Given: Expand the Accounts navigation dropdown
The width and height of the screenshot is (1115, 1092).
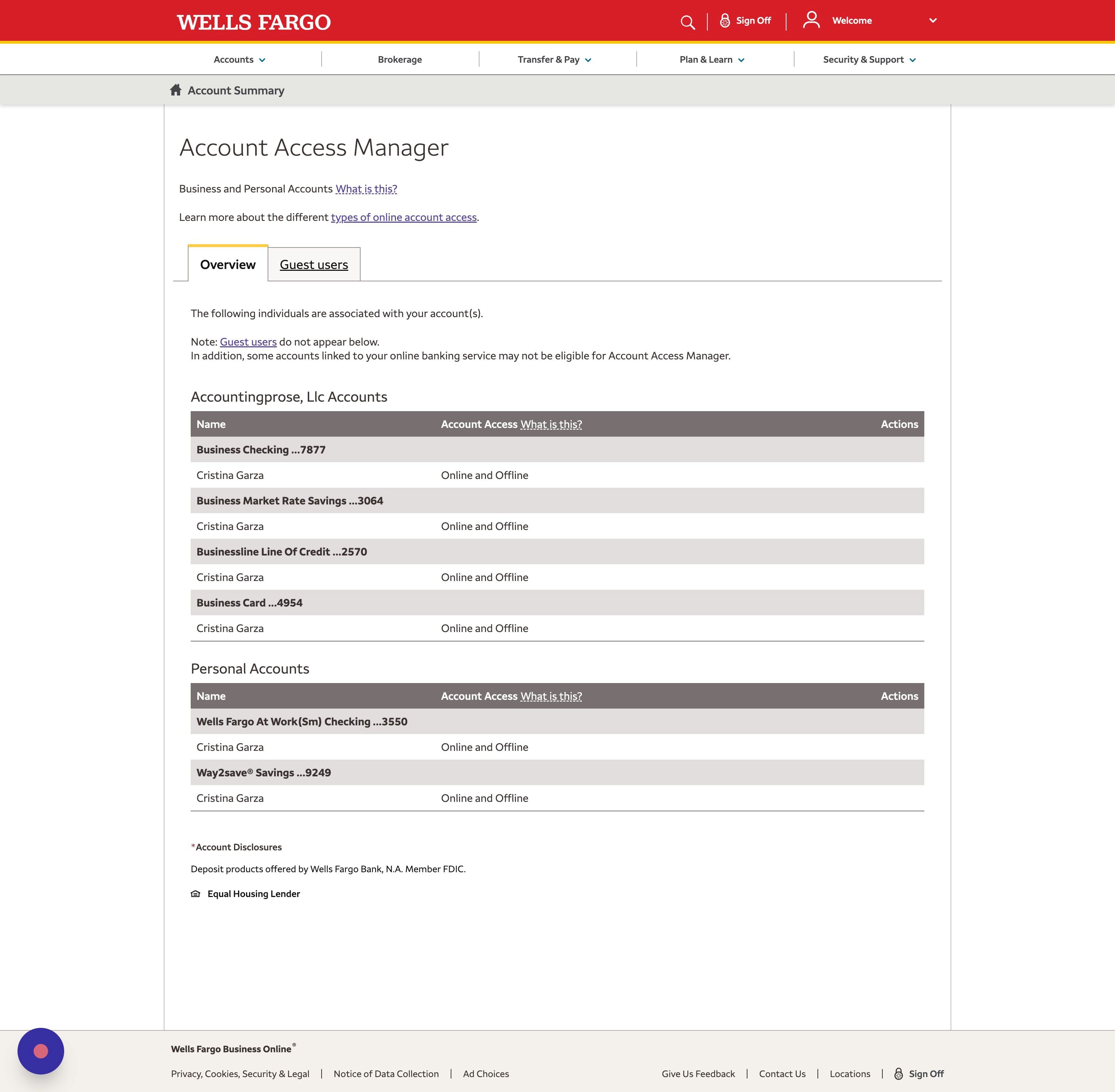Looking at the screenshot, I should tap(238, 59).
